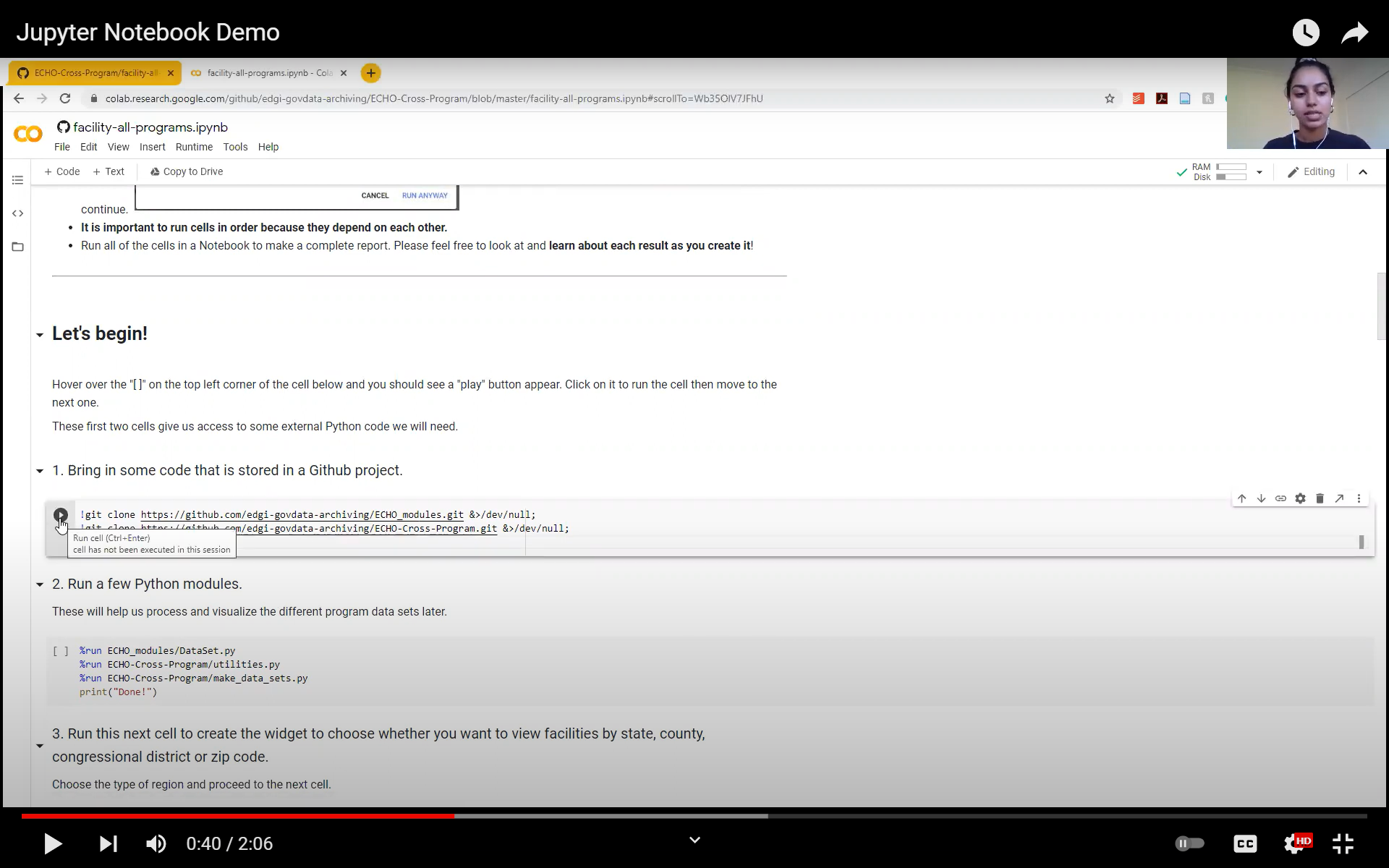Click the cell settings gear icon
This screenshot has width=1389, height=868.
click(1300, 498)
